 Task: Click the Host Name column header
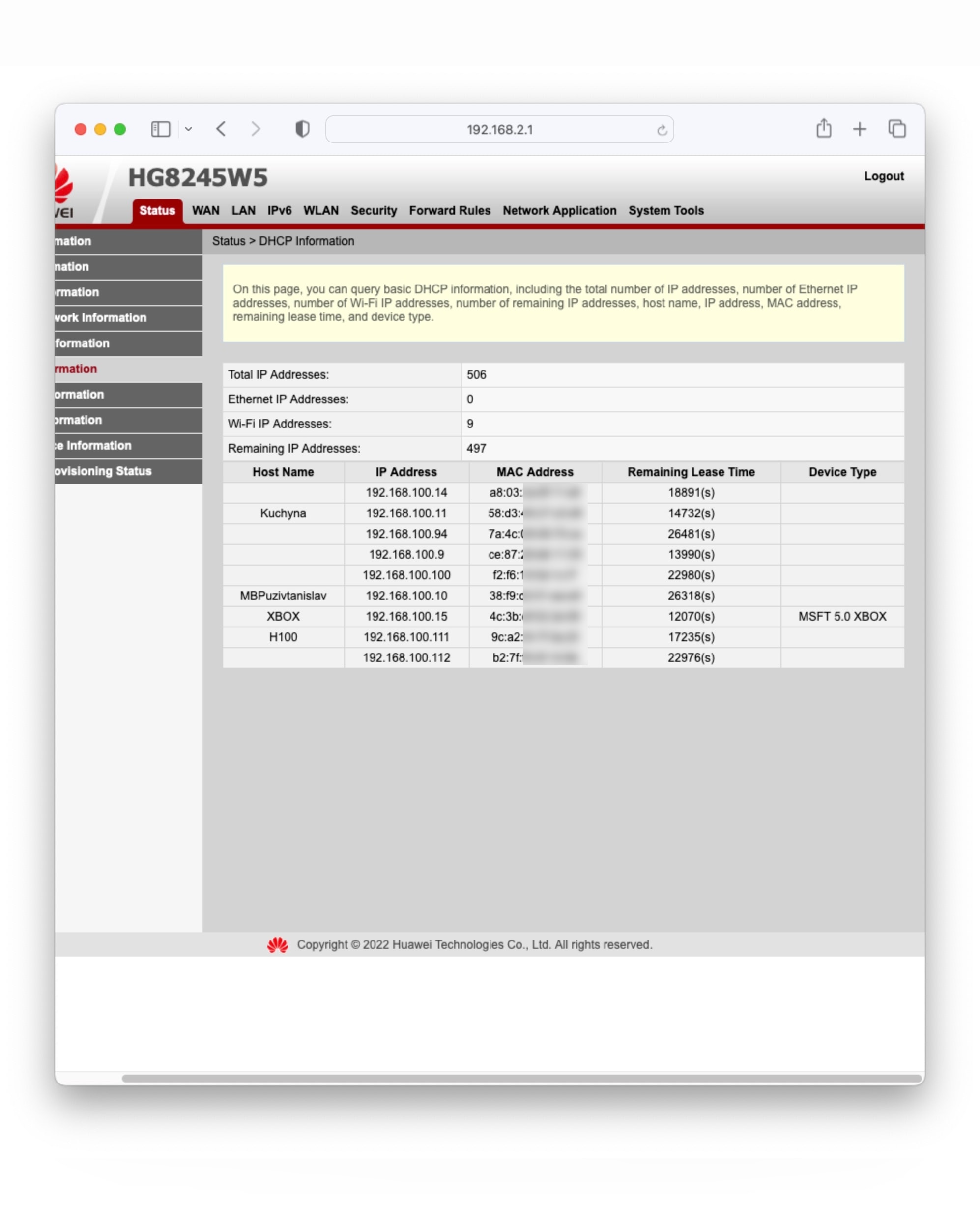pos(283,472)
